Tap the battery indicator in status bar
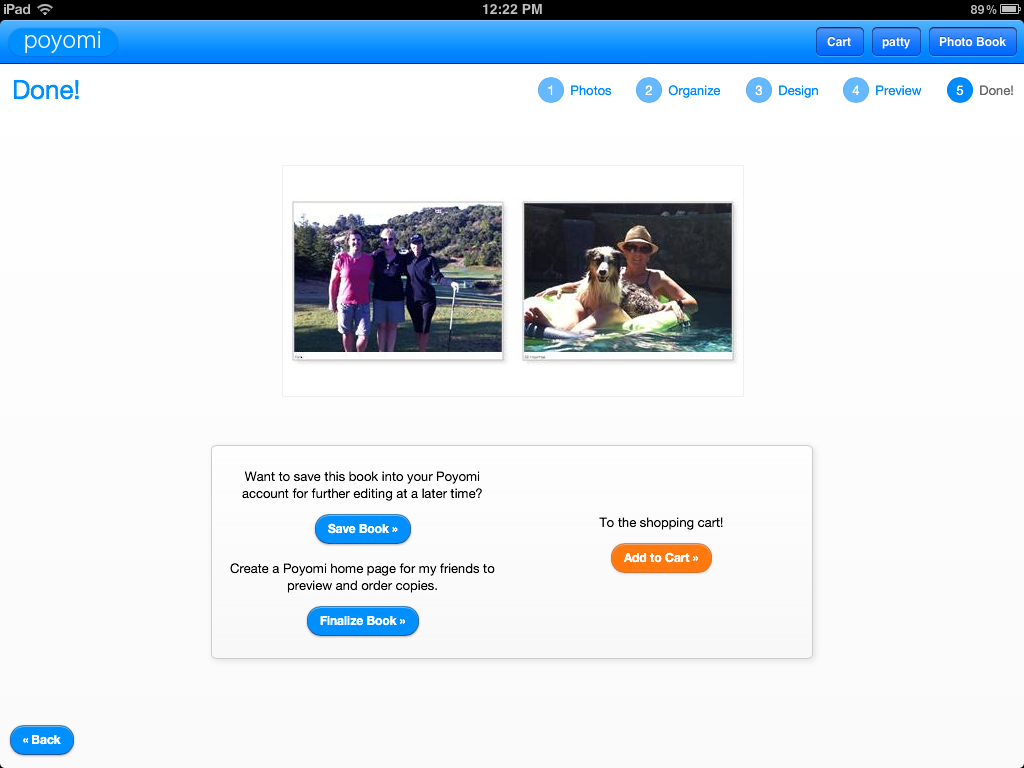 click(1009, 9)
